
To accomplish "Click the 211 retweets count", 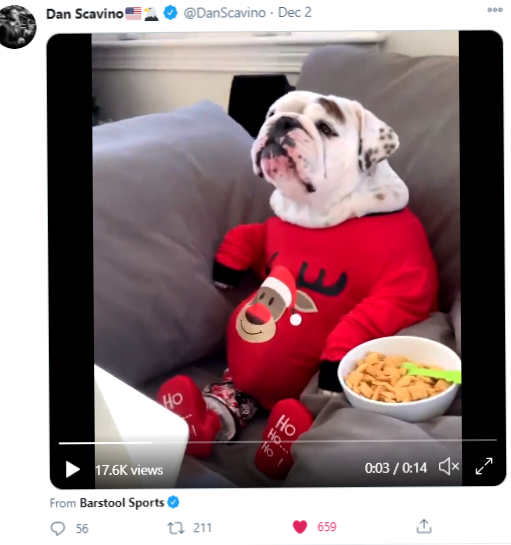I will click(x=202, y=528).
